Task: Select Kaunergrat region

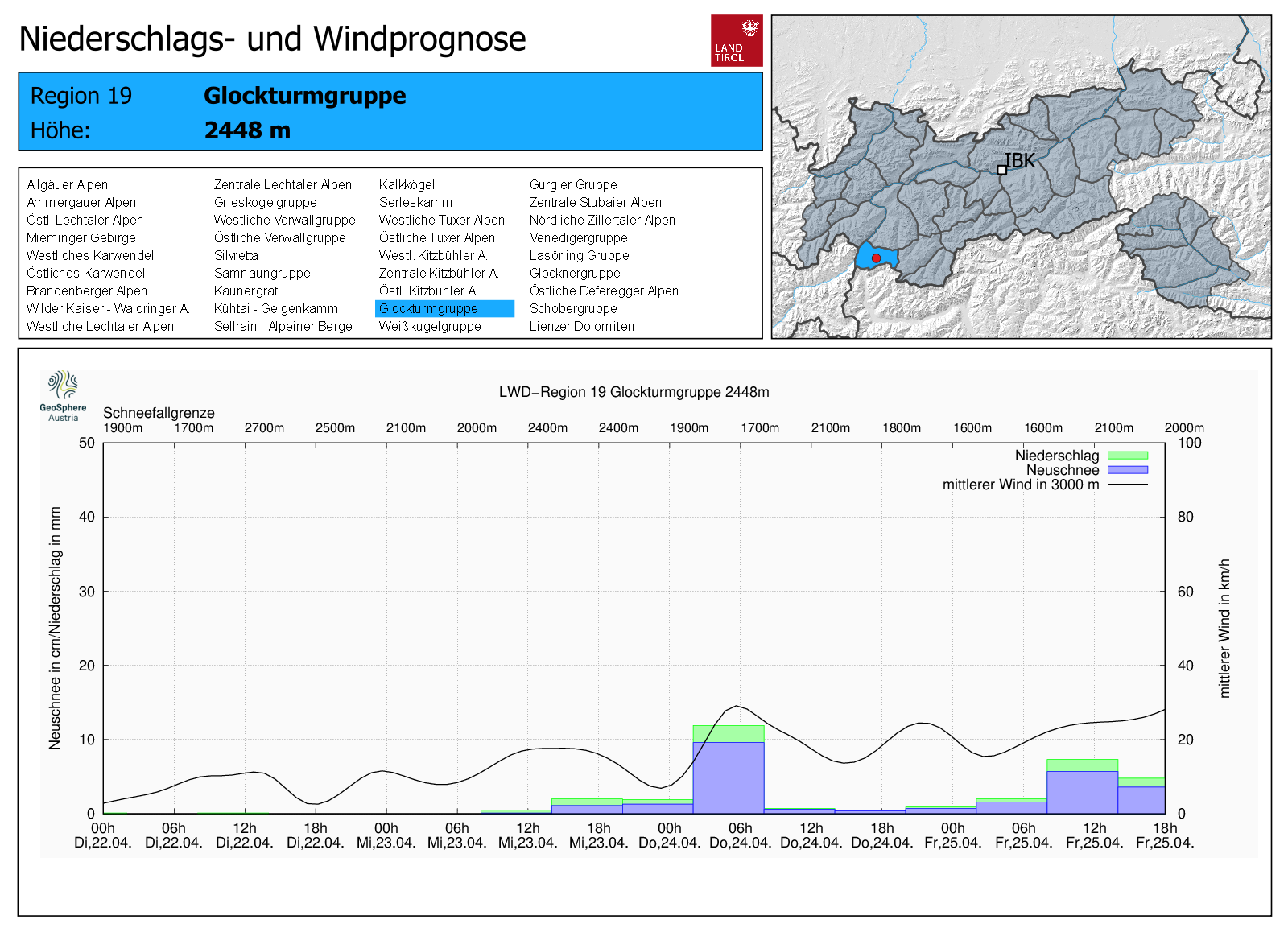Action: pyautogui.click(x=246, y=291)
